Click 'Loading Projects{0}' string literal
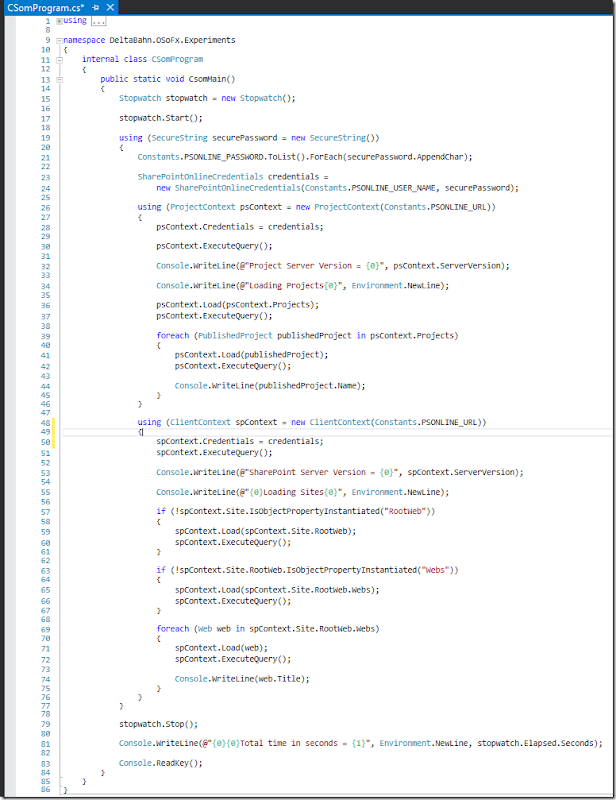616x800 pixels. point(293,285)
